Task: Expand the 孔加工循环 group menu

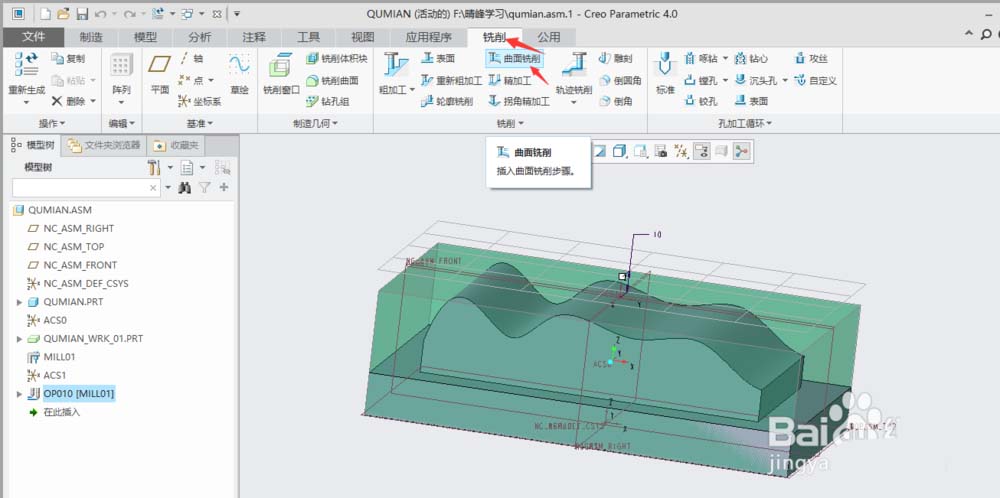Action: [x=745, y=123]
